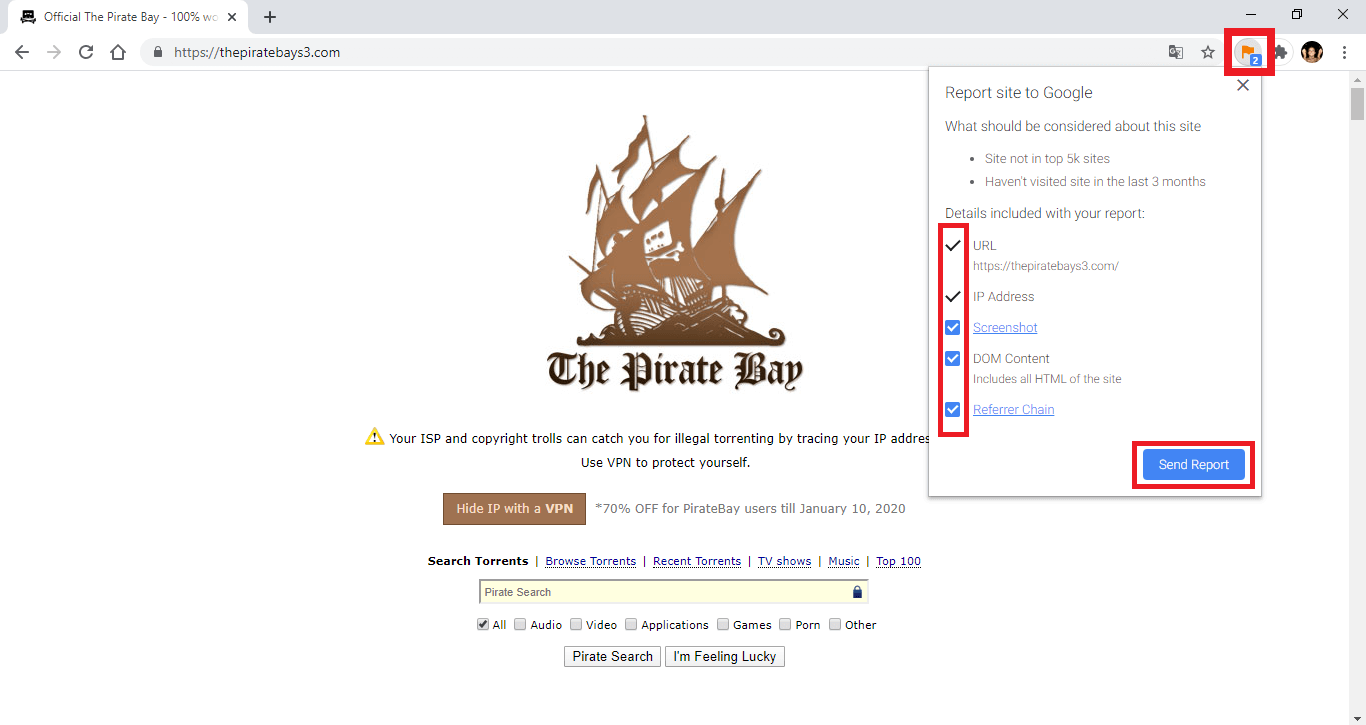Enable the Games category checkbox
The height and width of the screenshot is (725, 1366).
click(x=723, y=624)
